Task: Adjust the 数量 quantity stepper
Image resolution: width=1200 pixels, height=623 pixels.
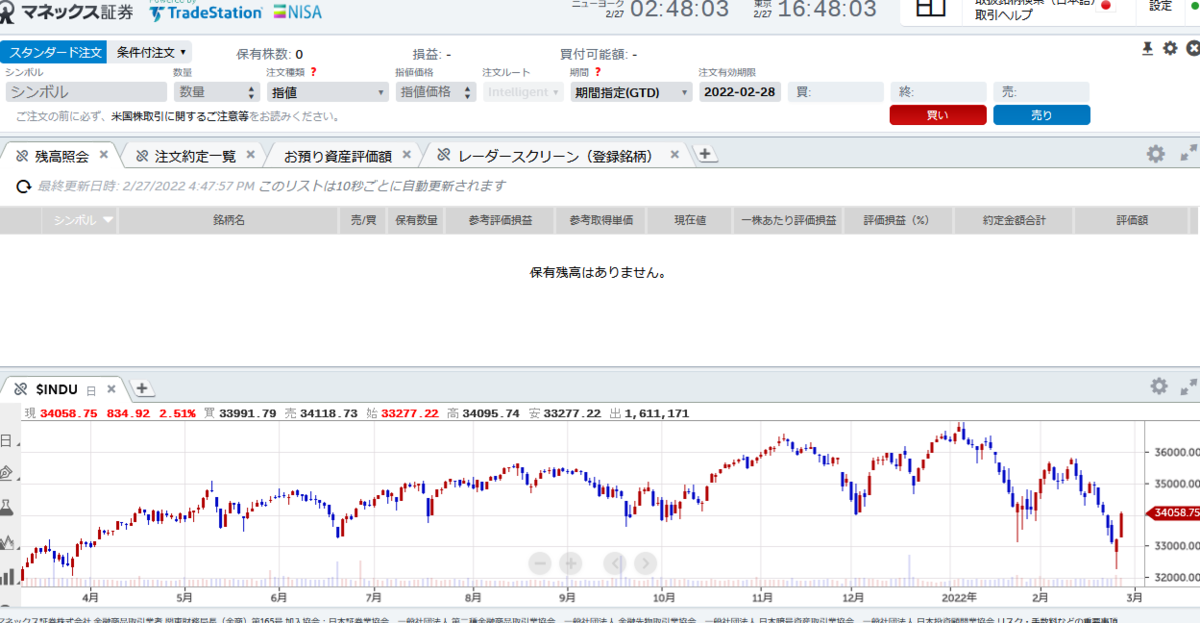Action: 251,92
